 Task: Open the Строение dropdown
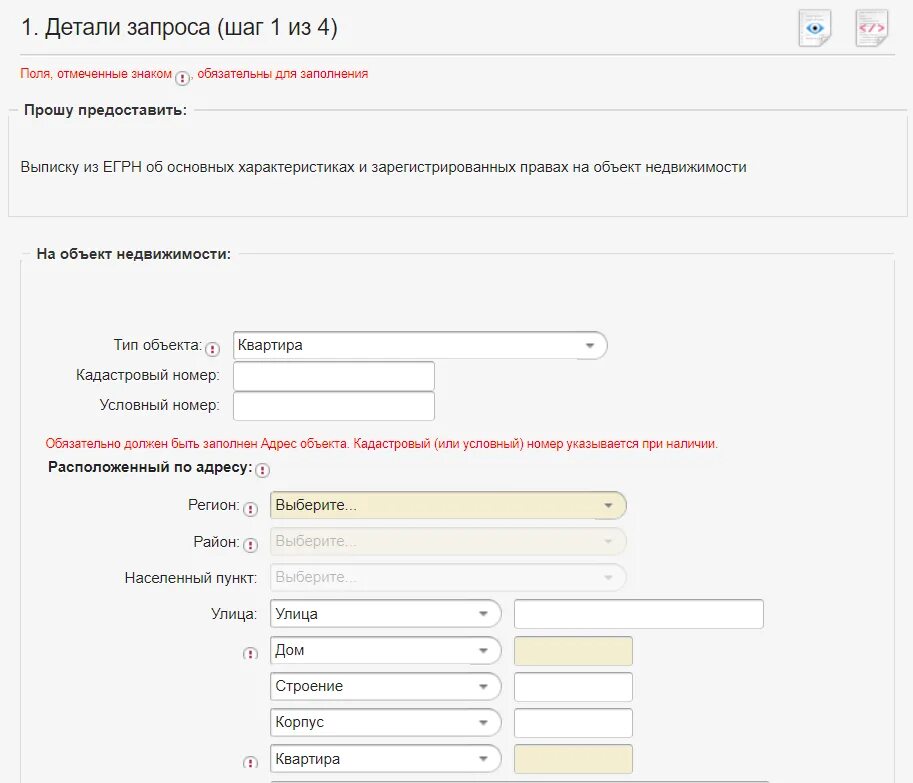point(385,686)
